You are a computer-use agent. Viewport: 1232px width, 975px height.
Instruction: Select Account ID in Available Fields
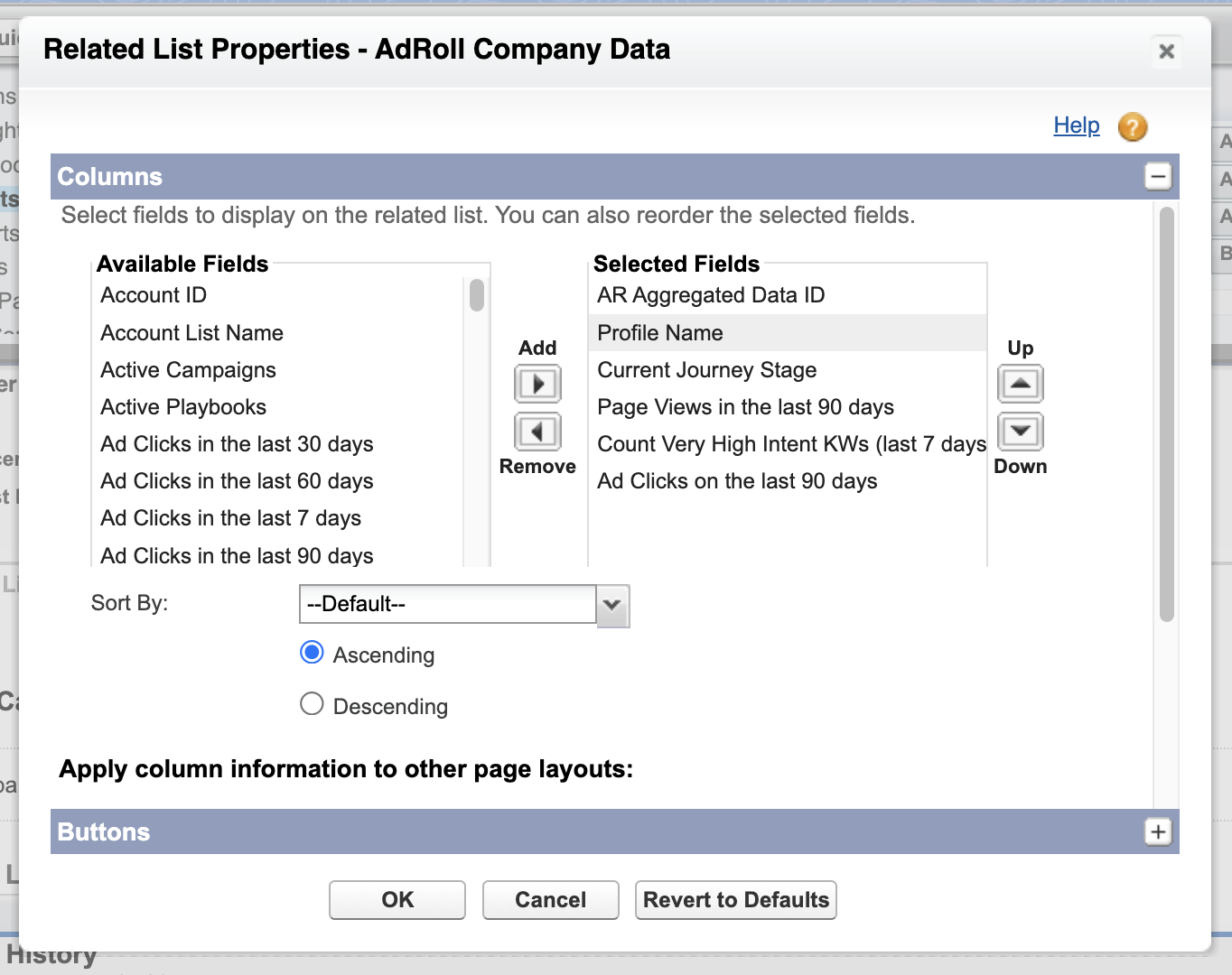click(x=154, y=295)
